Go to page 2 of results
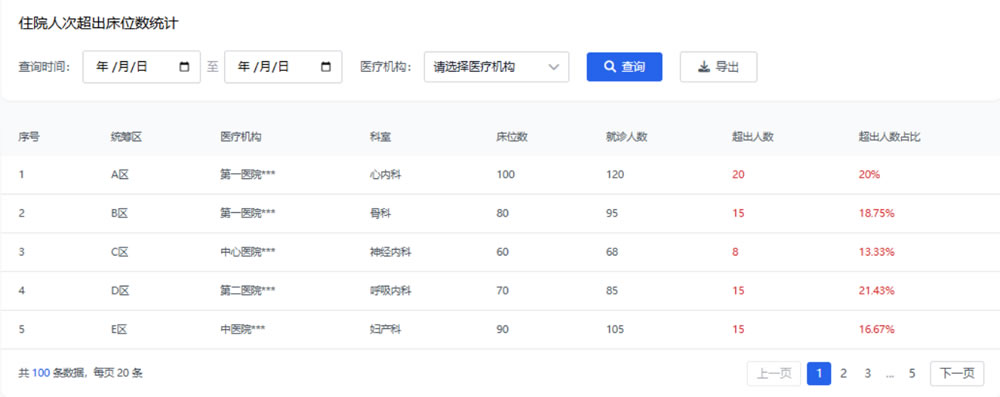This screenshot has width=1000, height=397. 843,373
